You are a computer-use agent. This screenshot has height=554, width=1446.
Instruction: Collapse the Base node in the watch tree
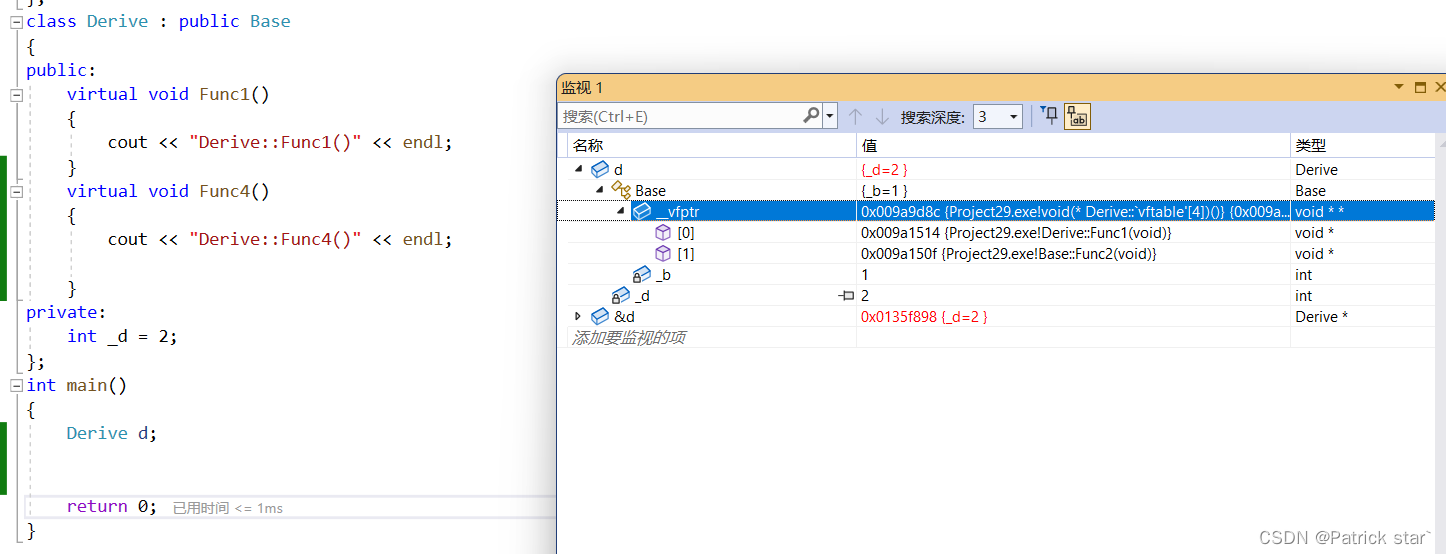click(x=600, y=190)
